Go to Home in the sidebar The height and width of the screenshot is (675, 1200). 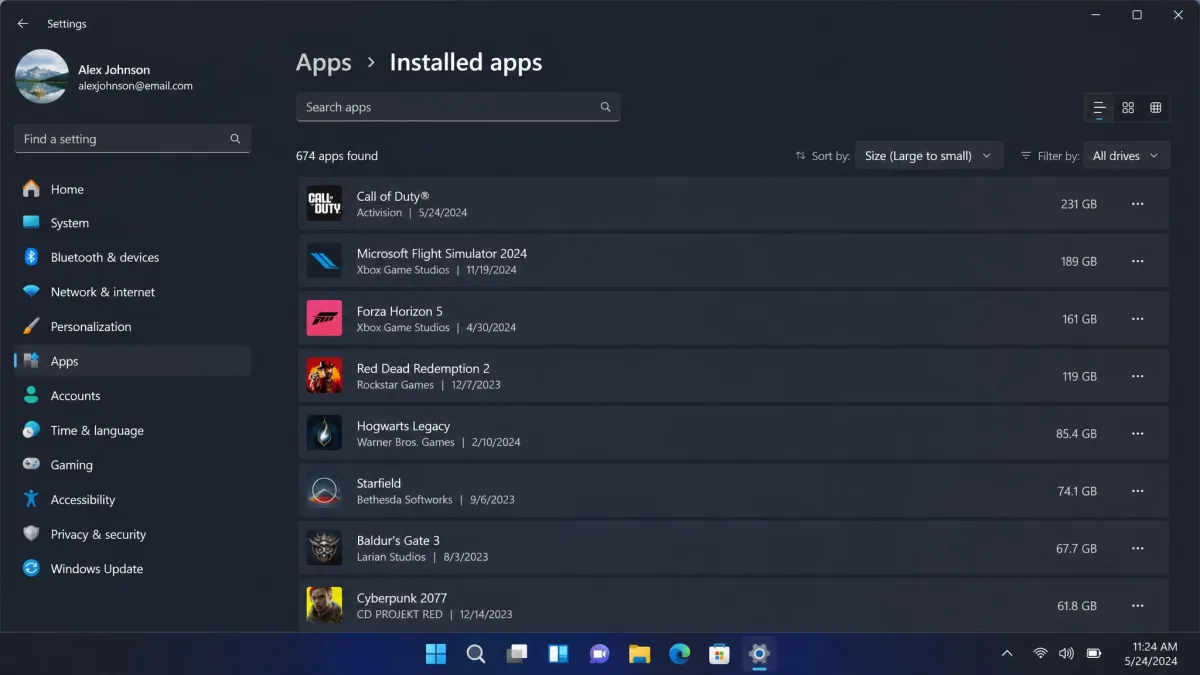tap(132, 189)
